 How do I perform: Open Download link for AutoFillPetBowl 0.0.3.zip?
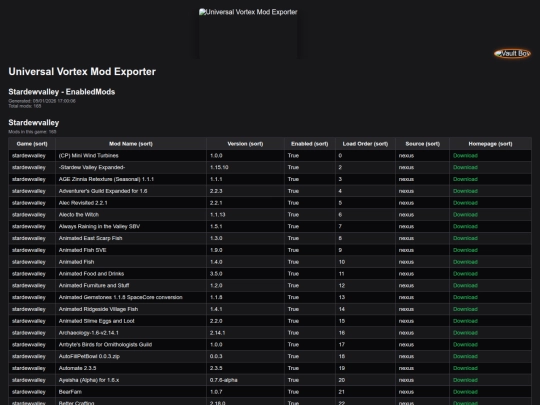click(465, 356)
